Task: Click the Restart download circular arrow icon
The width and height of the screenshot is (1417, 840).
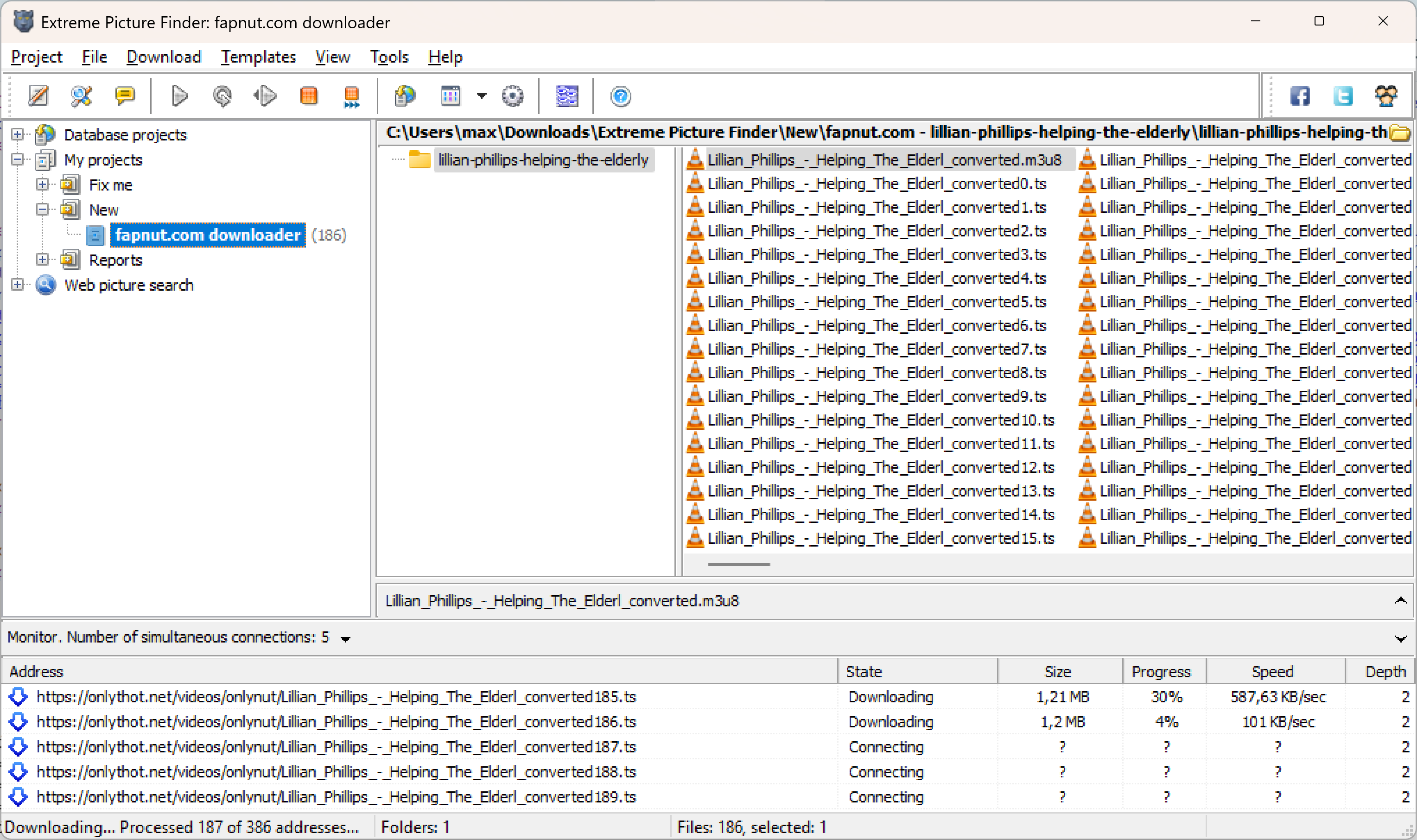Action: (222, 96)
